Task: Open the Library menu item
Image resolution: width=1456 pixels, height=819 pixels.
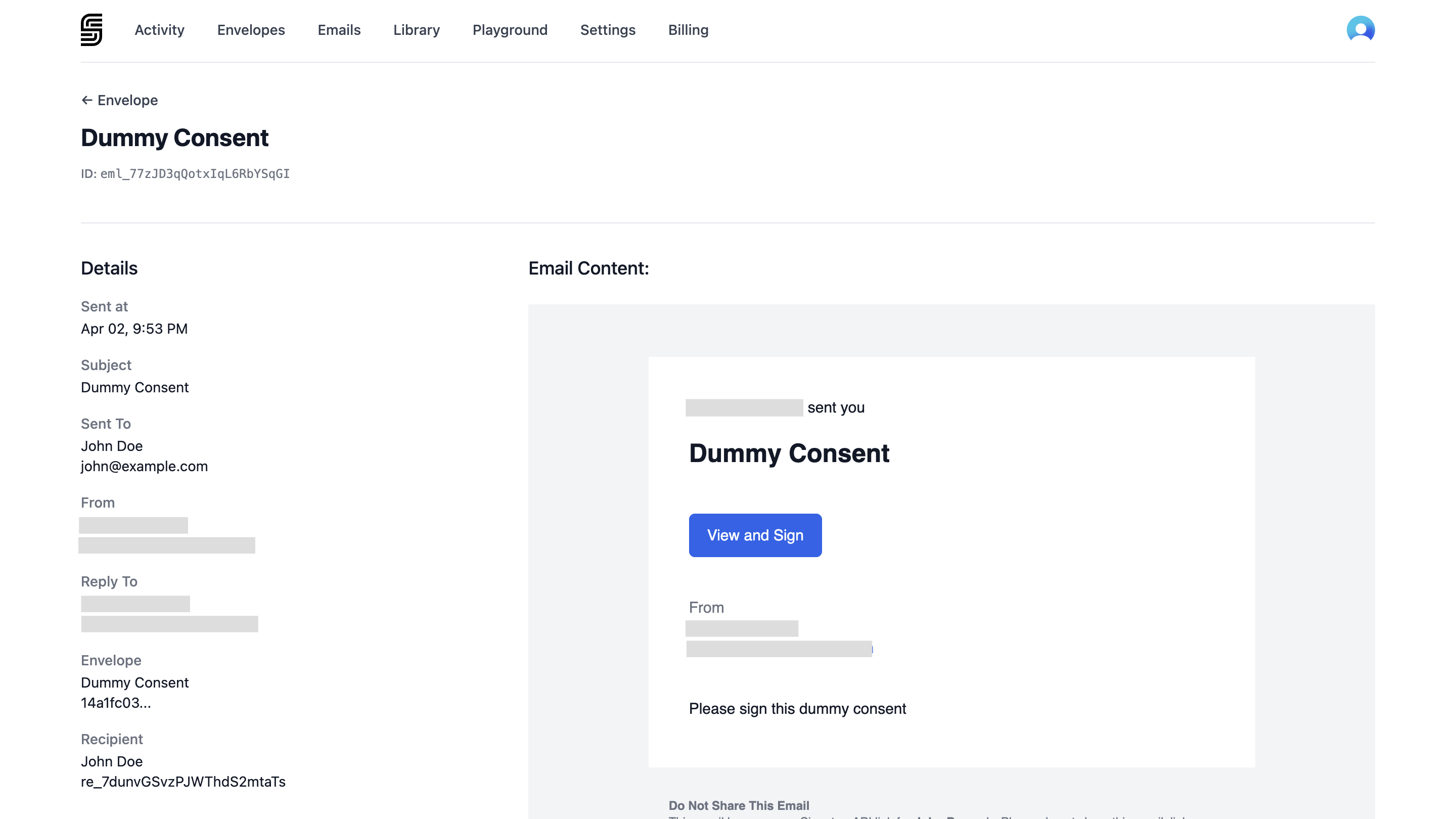Action: (416, 30)
